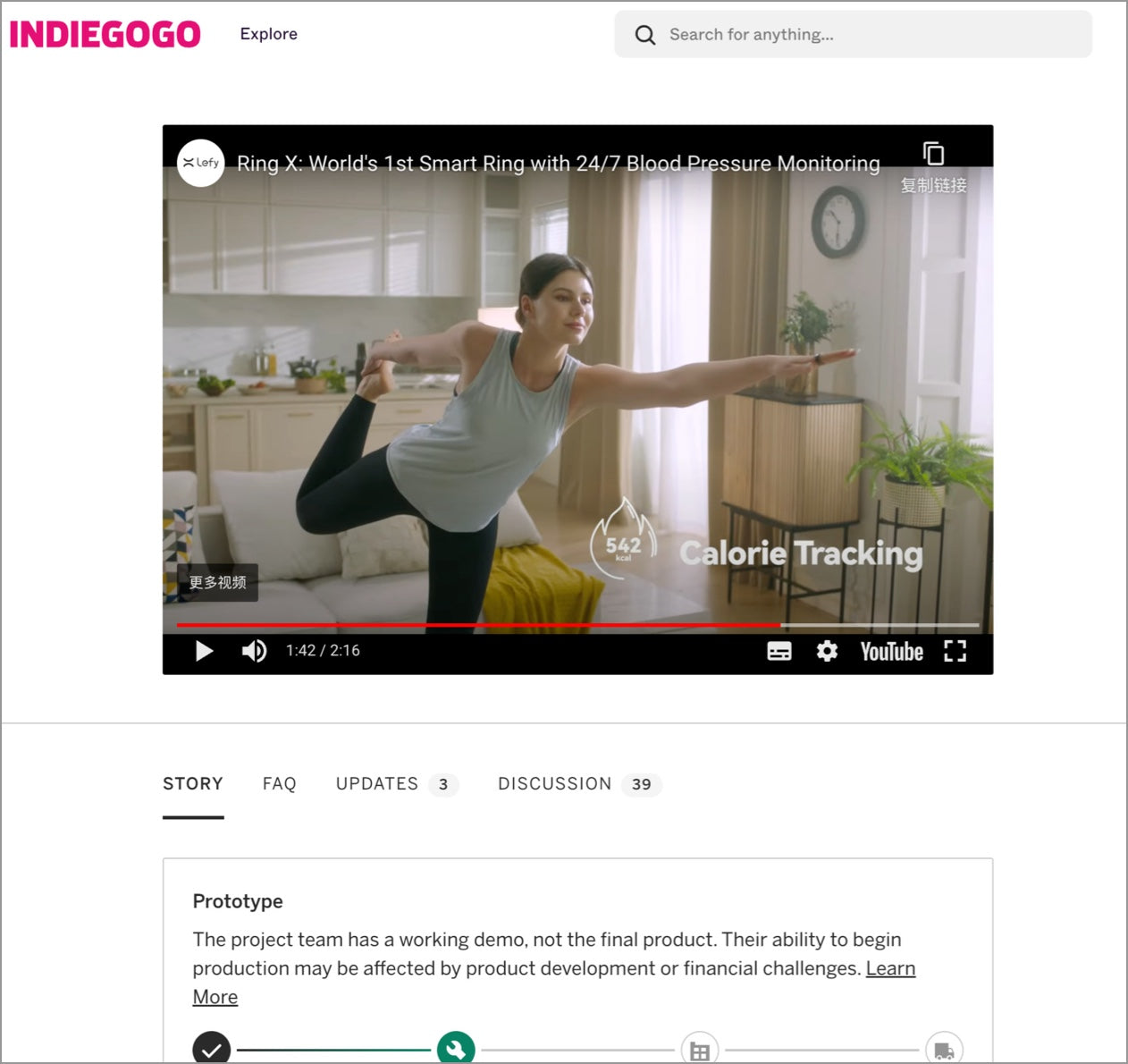Switch to the FAQ tab

pos(279,784)
